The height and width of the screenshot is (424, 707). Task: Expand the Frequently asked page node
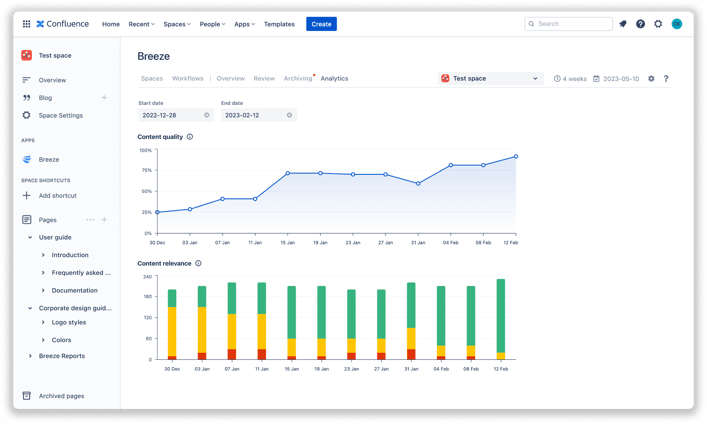tap(43, 272)
